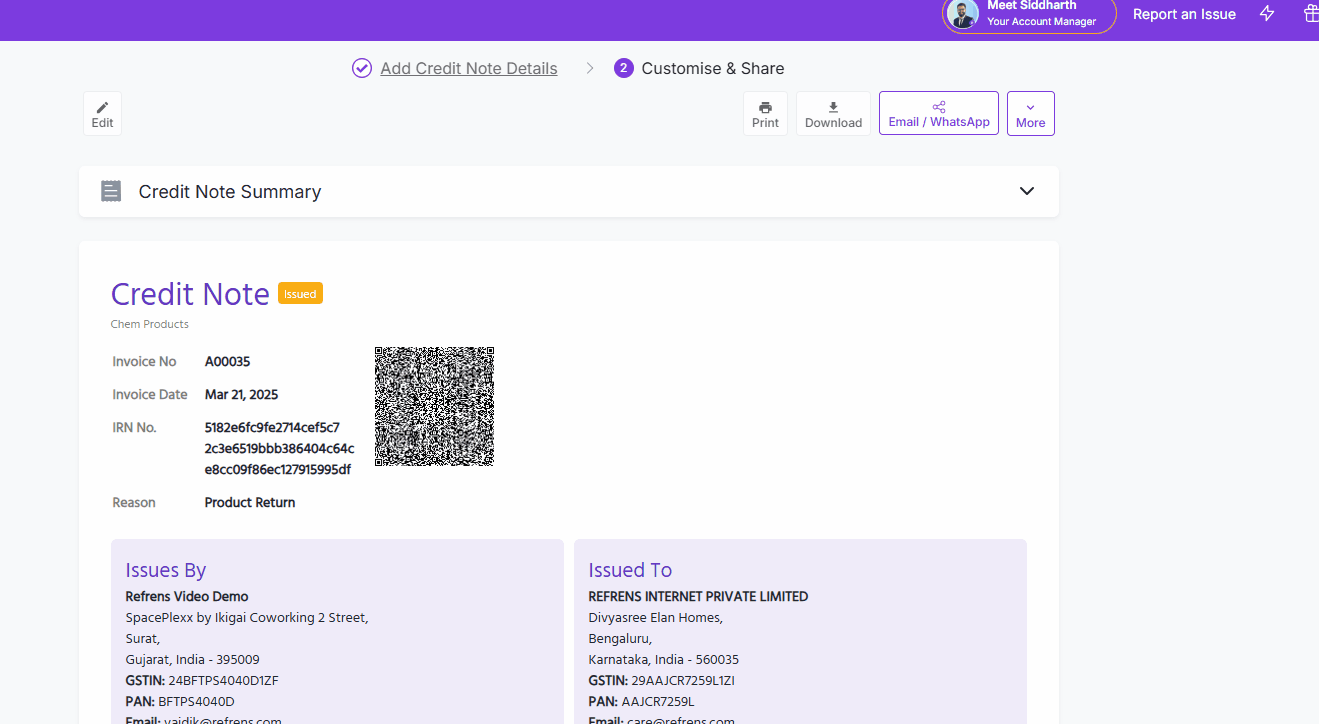Click the Edit pencil button

click(102, 114)
